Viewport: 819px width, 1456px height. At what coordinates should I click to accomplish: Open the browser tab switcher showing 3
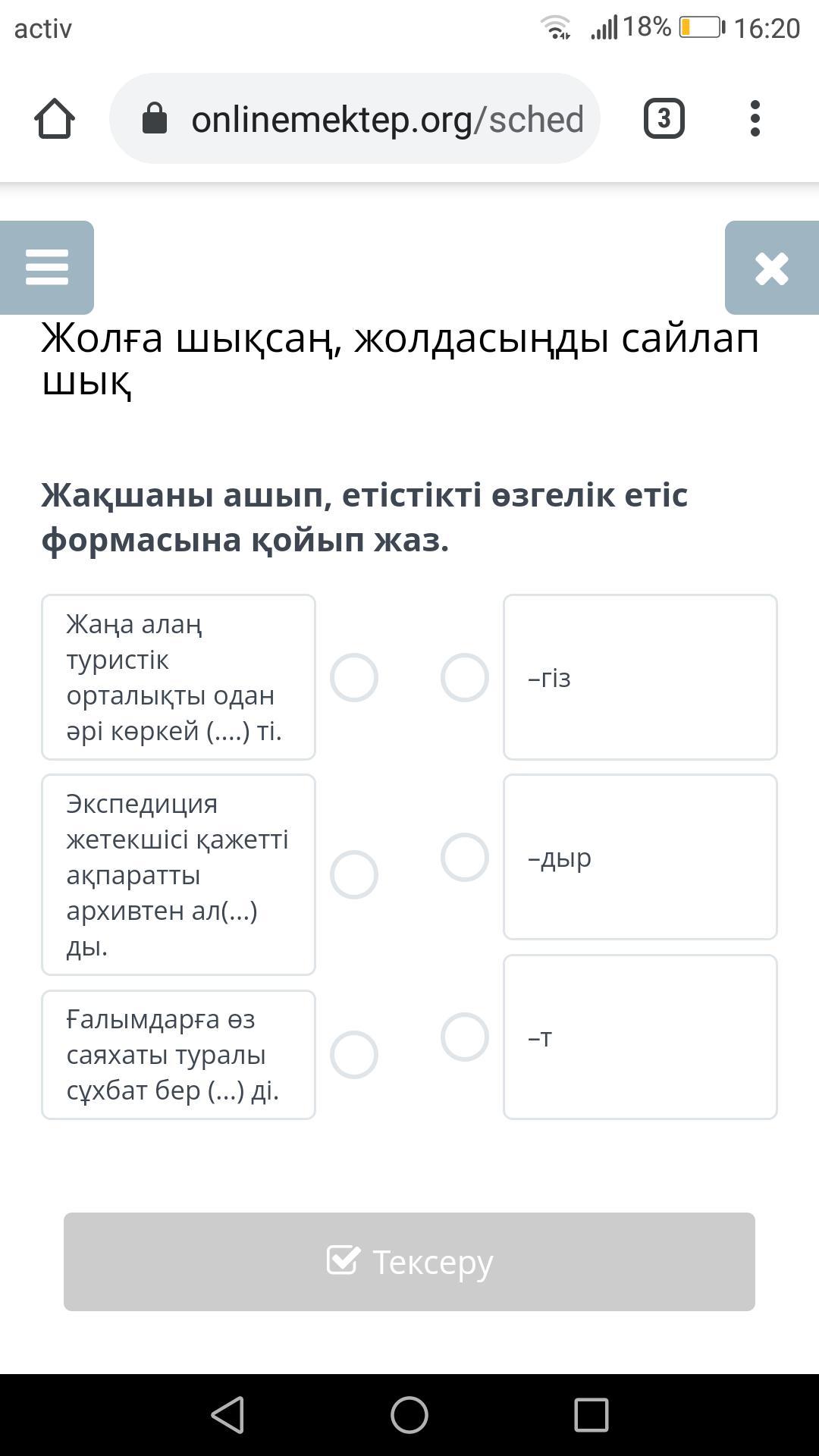point(664,119)
